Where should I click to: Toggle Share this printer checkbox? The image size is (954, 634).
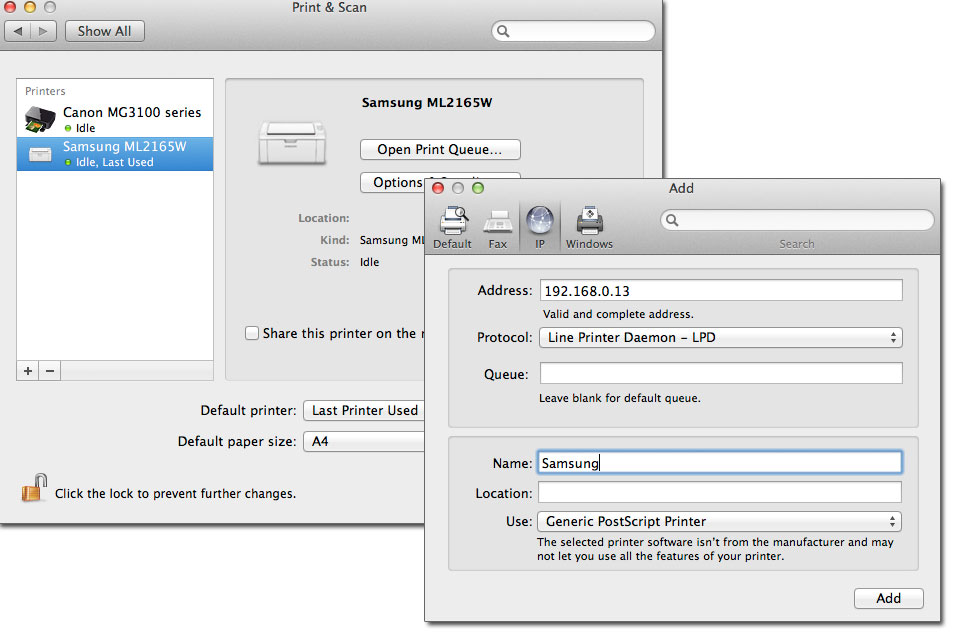click(252, 333)
